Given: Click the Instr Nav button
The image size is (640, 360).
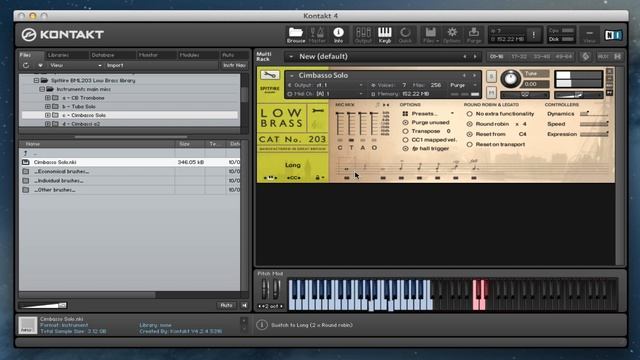Looking at the screenshot, I should pos(234,65).
